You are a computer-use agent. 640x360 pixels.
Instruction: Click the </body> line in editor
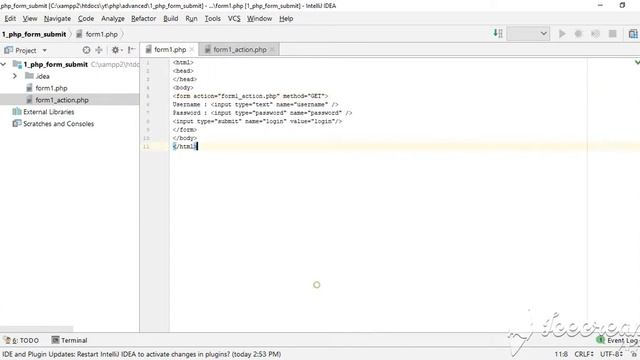coord(184,138)
